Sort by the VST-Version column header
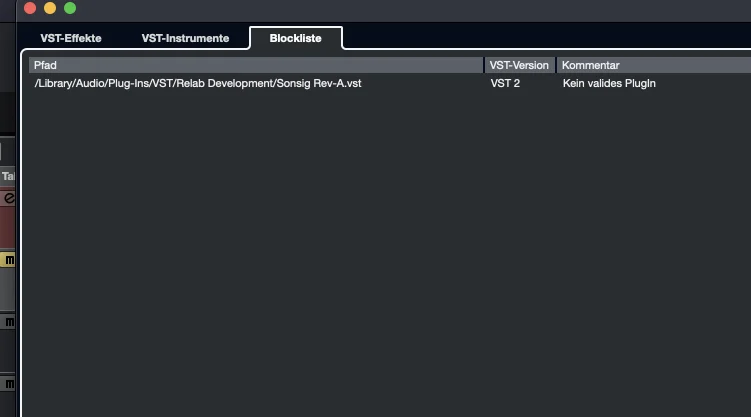This screenshot has height=417, width=751. pos(519,65)
